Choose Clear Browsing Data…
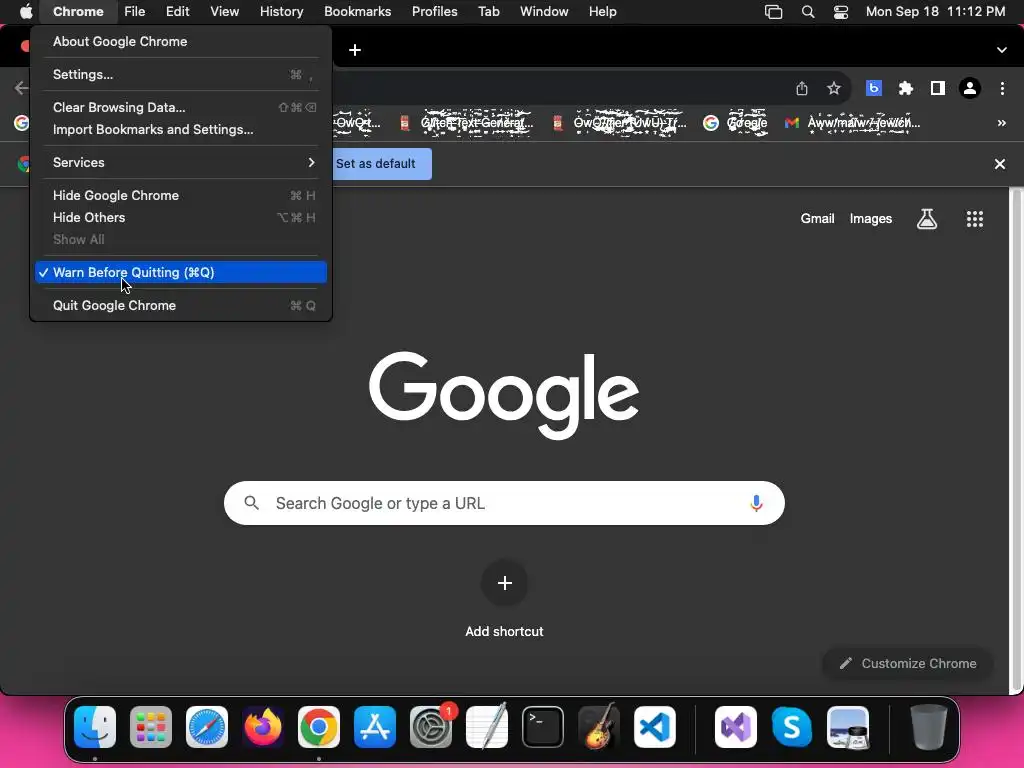This screenshot has height=768, width=1024. pos(181,107)
